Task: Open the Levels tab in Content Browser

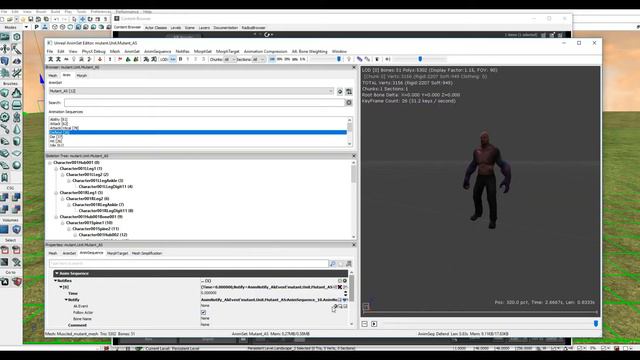Action: click(x=176, y=28)
